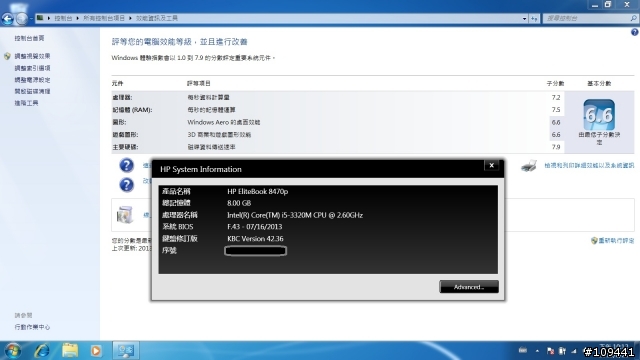Open view and print detailed performance link
This screenshot has width=640, height=360.
(589, 165)
